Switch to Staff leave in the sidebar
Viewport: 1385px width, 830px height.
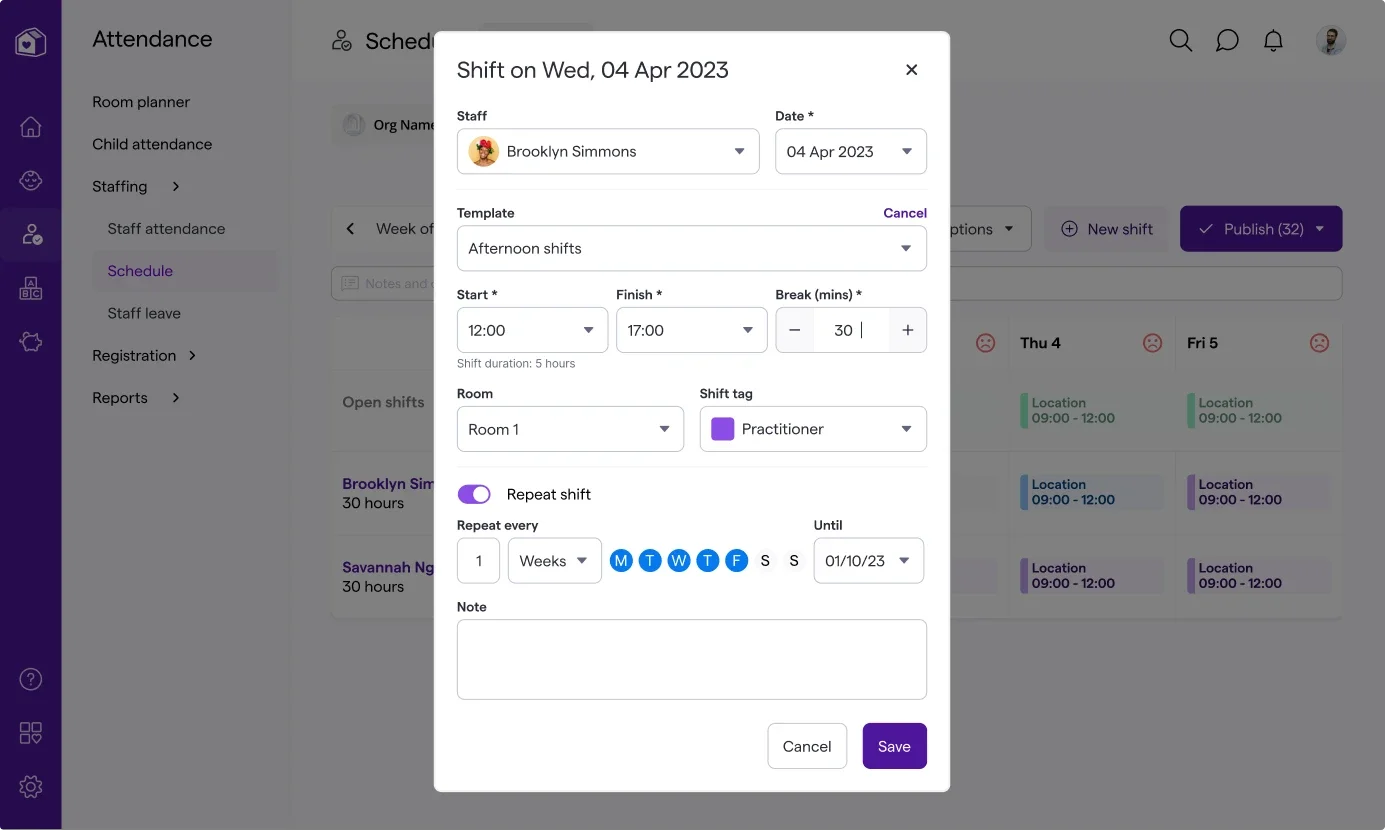[x=143, y=313]
